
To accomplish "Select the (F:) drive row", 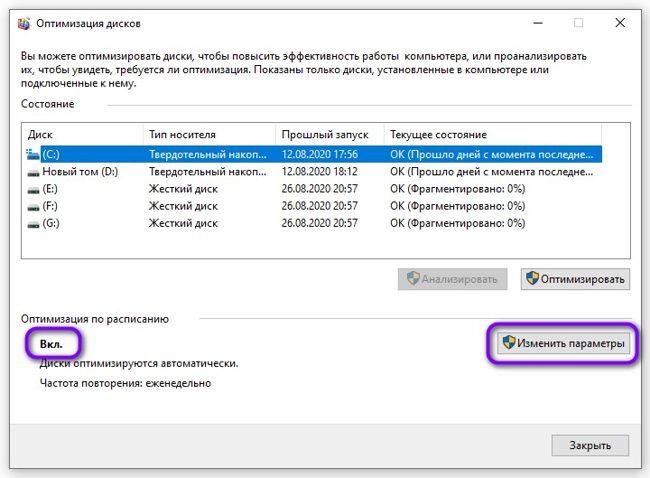I will (x=314, y=206).
